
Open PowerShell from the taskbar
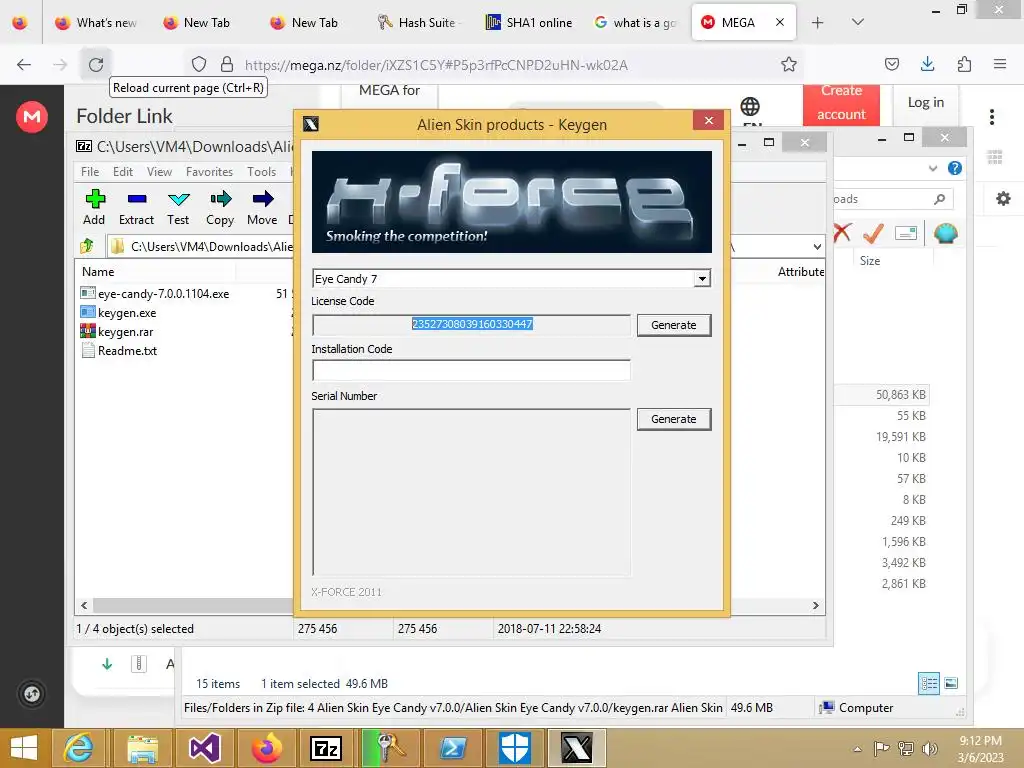pyautogui.click(x=453, y=748)
